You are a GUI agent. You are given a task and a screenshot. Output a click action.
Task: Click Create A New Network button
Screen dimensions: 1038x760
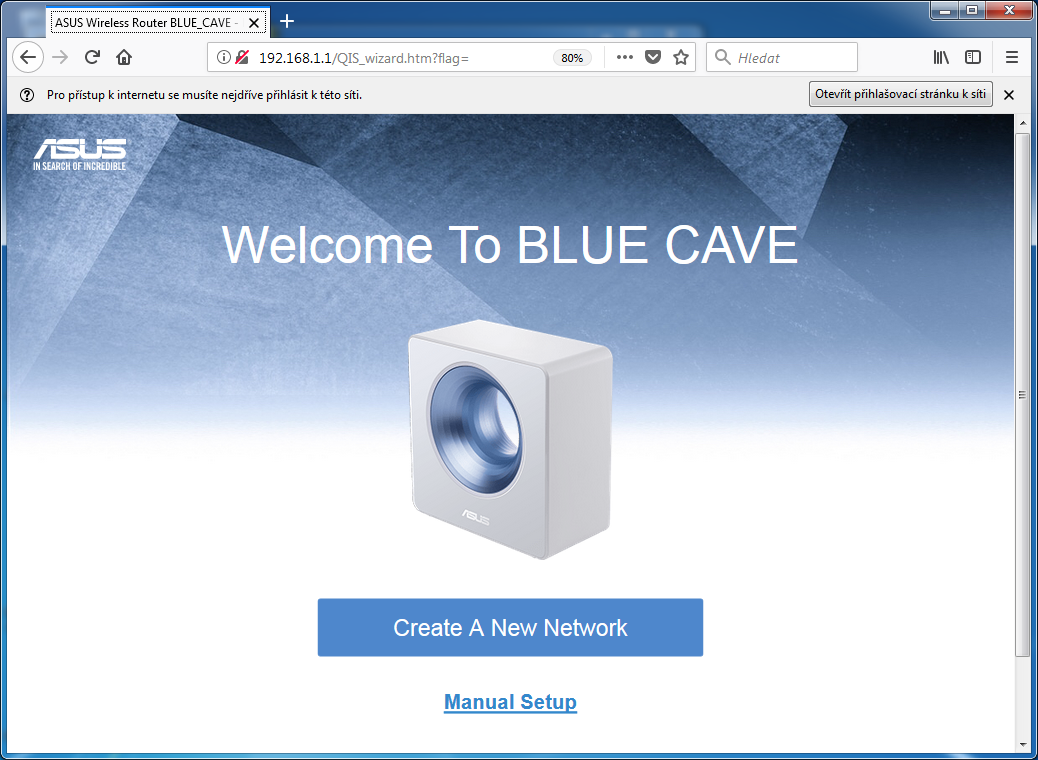(x=510, y=628)
